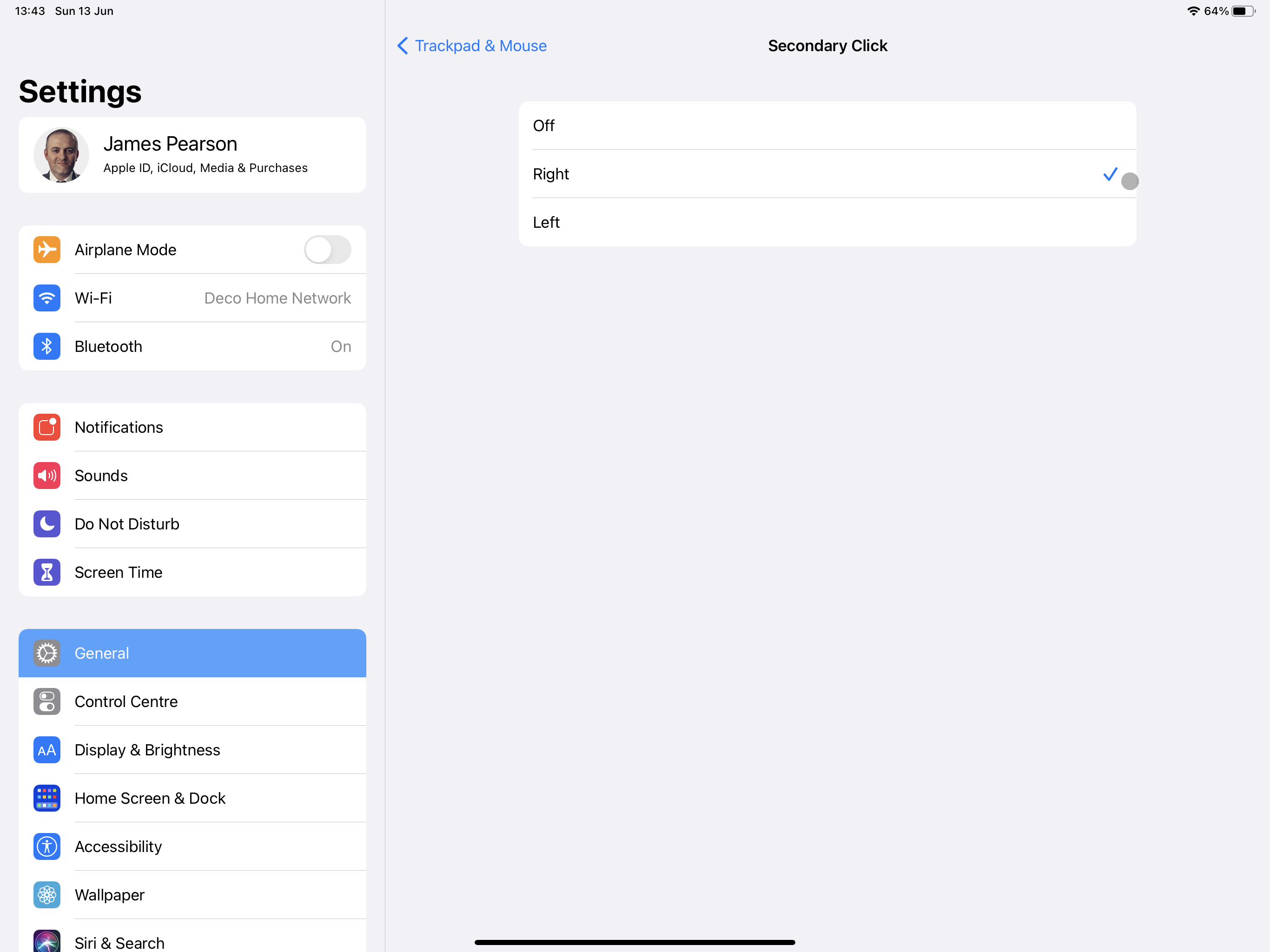
Task: Tap the Accessibility figure icon
Action: pyautogui.click(x=46, y=846)
